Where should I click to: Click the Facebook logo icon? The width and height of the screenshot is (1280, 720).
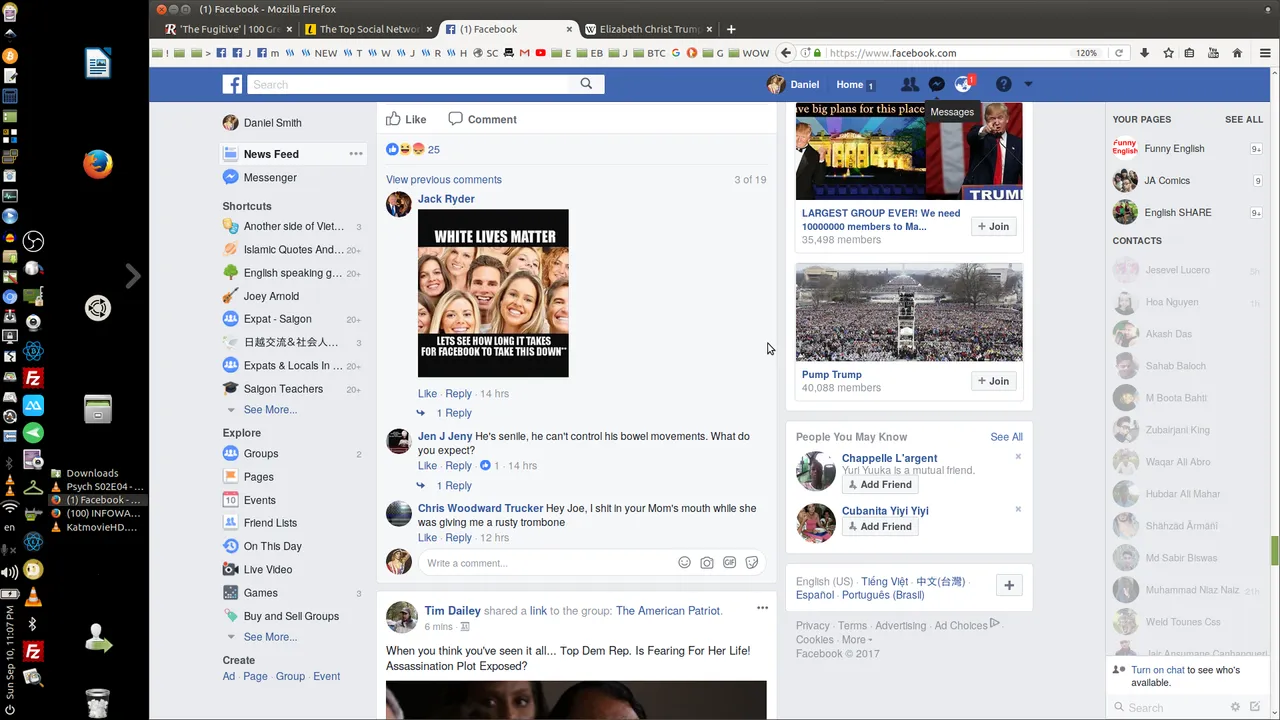point(232,85)
